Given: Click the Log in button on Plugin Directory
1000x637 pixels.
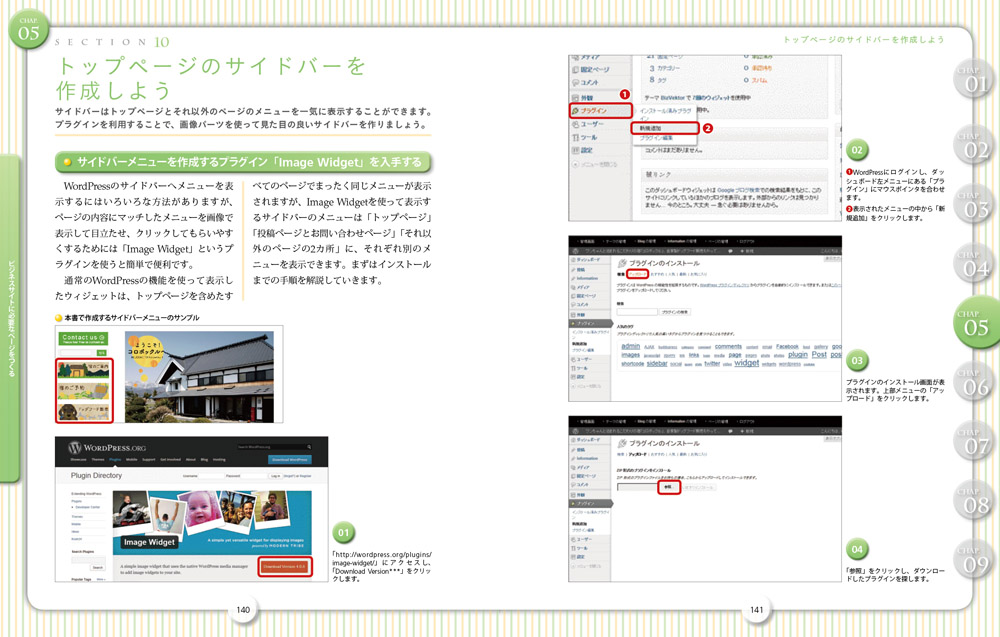Looking at the screenshot, I should pyautogui.click(x=276, y=476).
